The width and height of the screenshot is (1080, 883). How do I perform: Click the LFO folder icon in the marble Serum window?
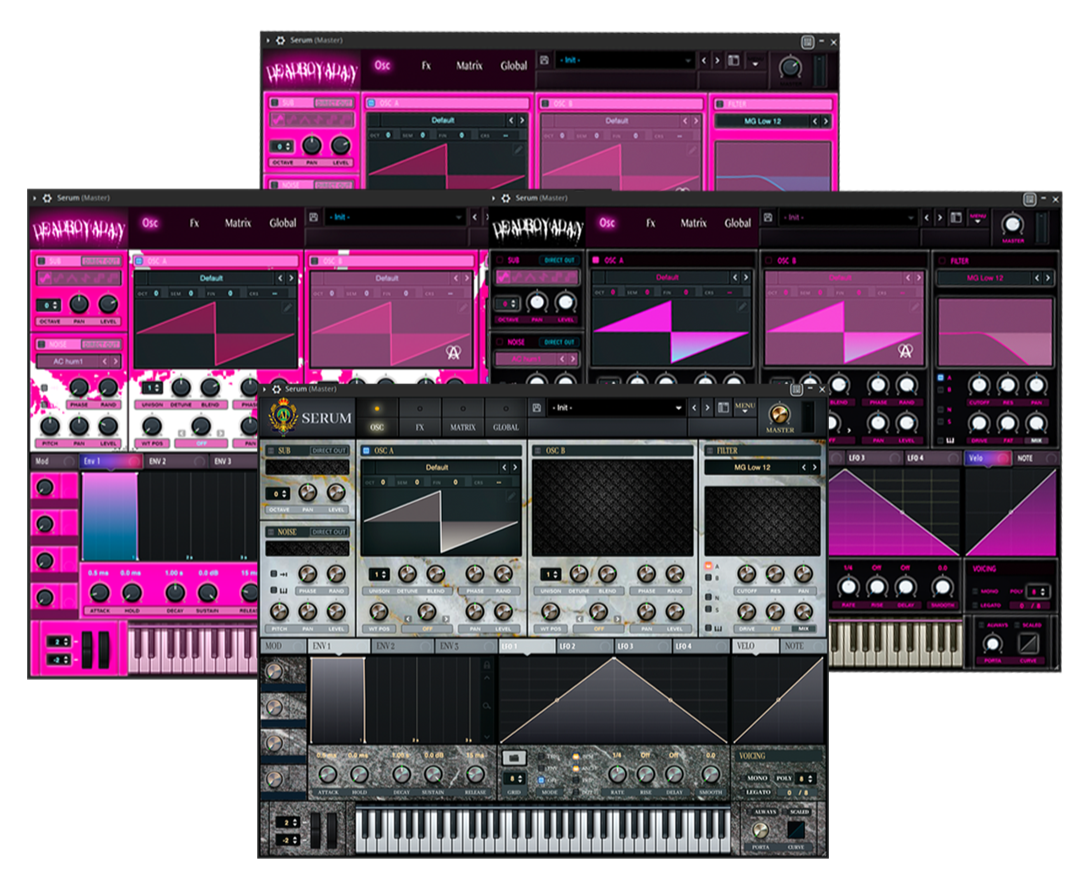(x=513, y=758)
